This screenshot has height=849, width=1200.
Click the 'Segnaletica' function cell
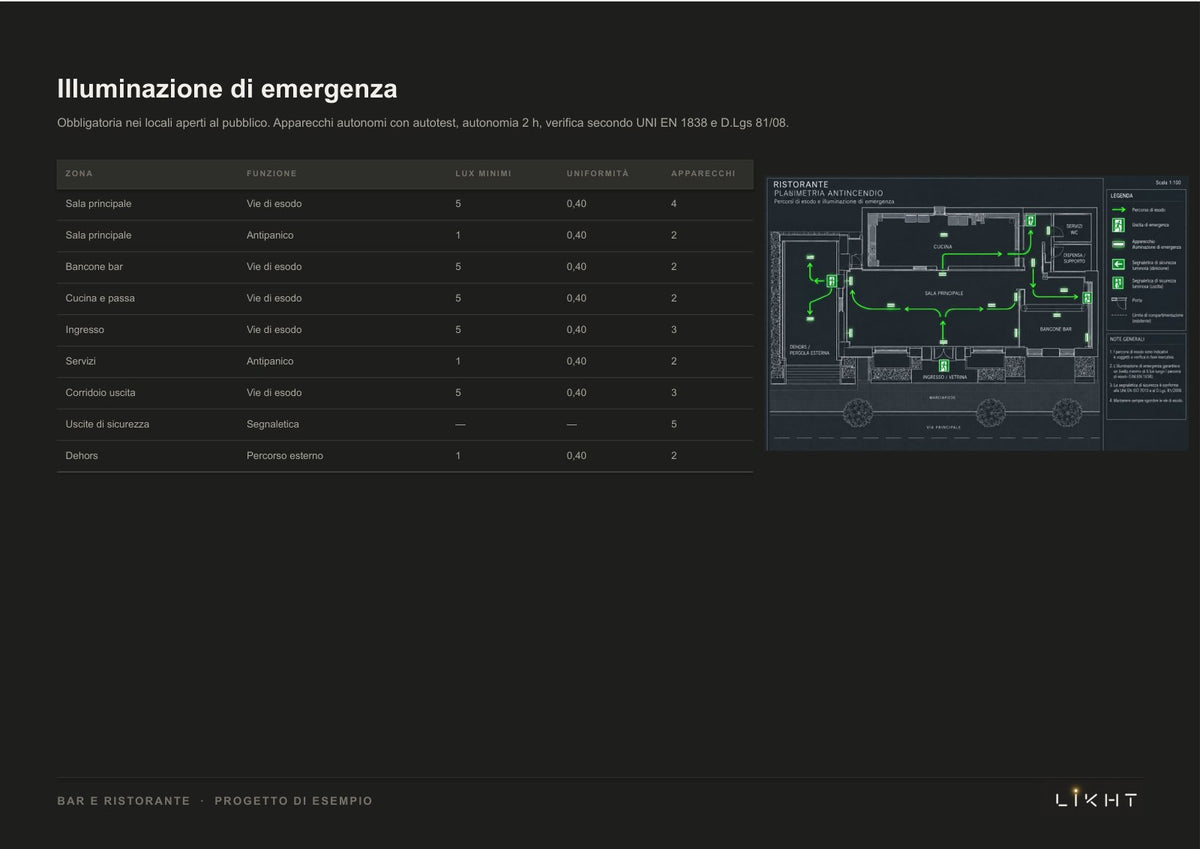[273, 424]
